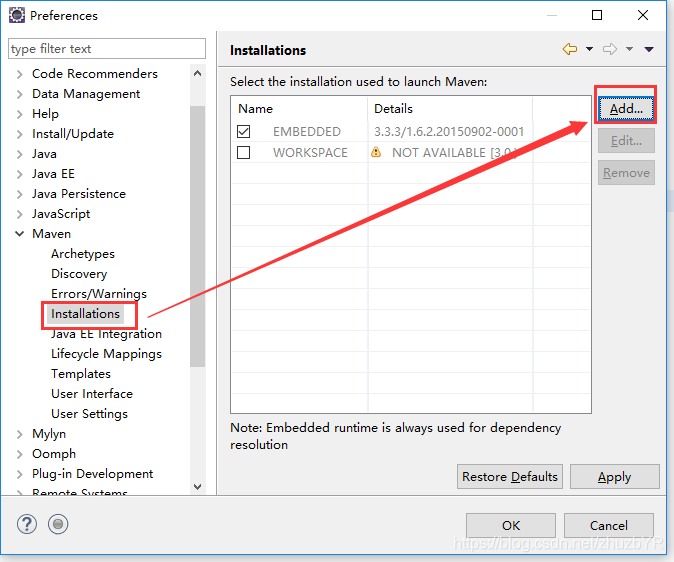Select the Code Recommenders label
The height and width of the screenshot is (562, 674).
(95, 74)
